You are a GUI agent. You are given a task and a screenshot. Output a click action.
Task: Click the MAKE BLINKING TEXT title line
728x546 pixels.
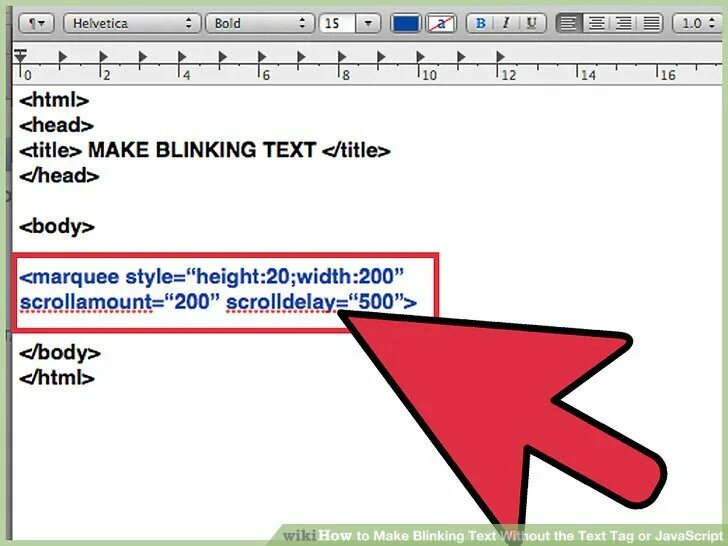(x=205, y=150)
